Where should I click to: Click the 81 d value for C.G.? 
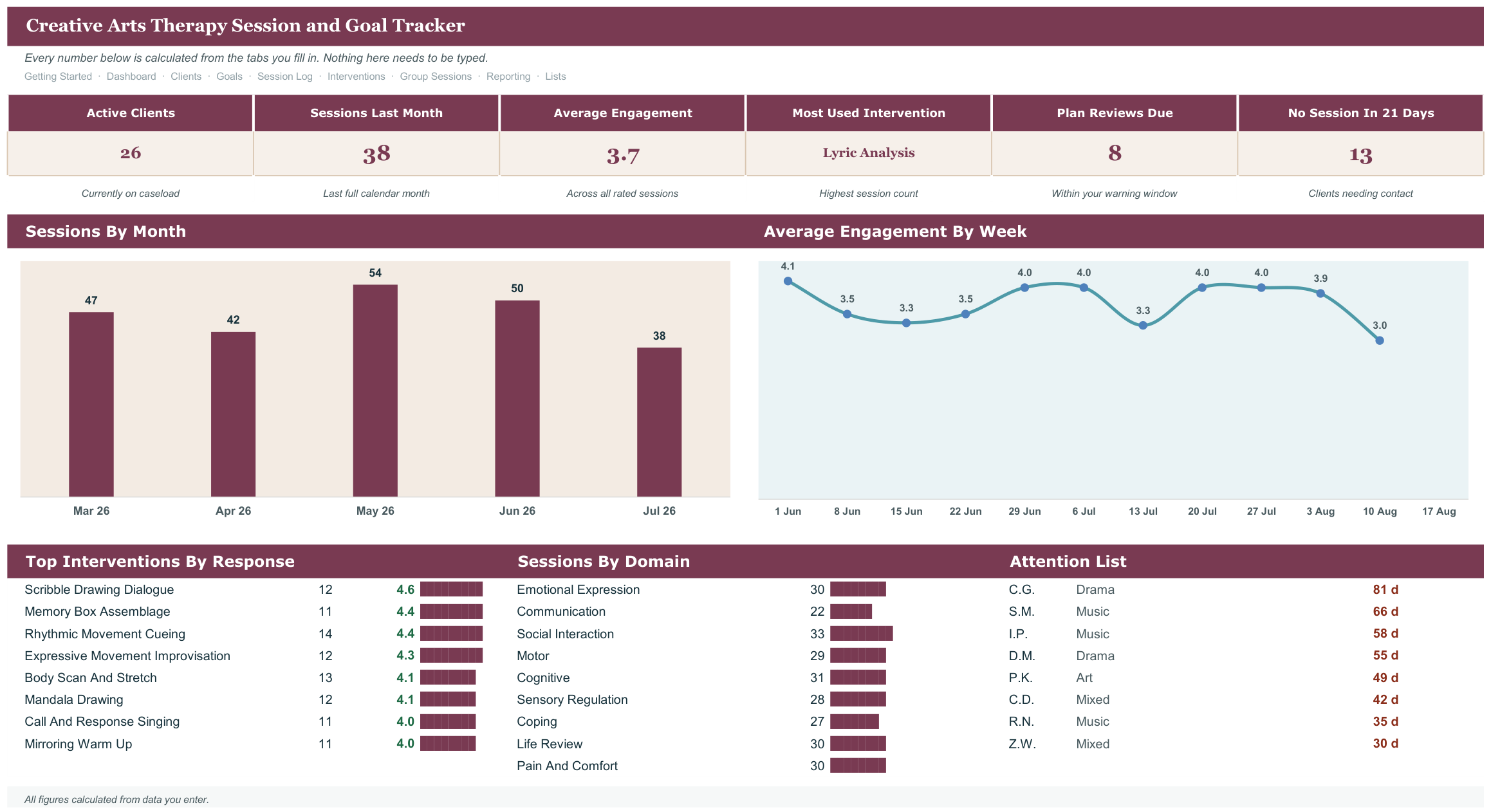[x=1385, y=589]
